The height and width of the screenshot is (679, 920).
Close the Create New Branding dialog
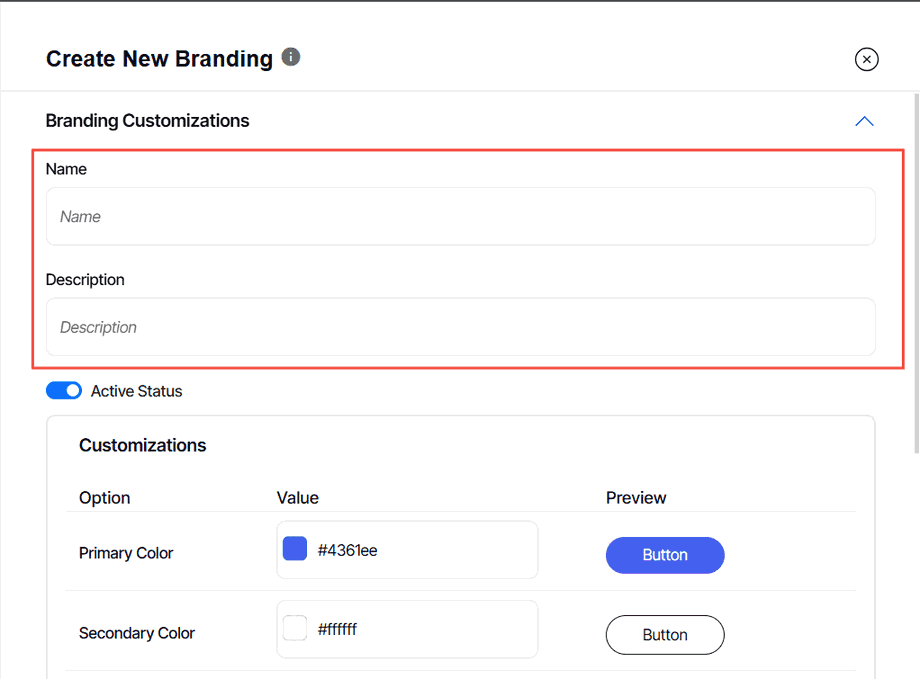click(866, 60)
